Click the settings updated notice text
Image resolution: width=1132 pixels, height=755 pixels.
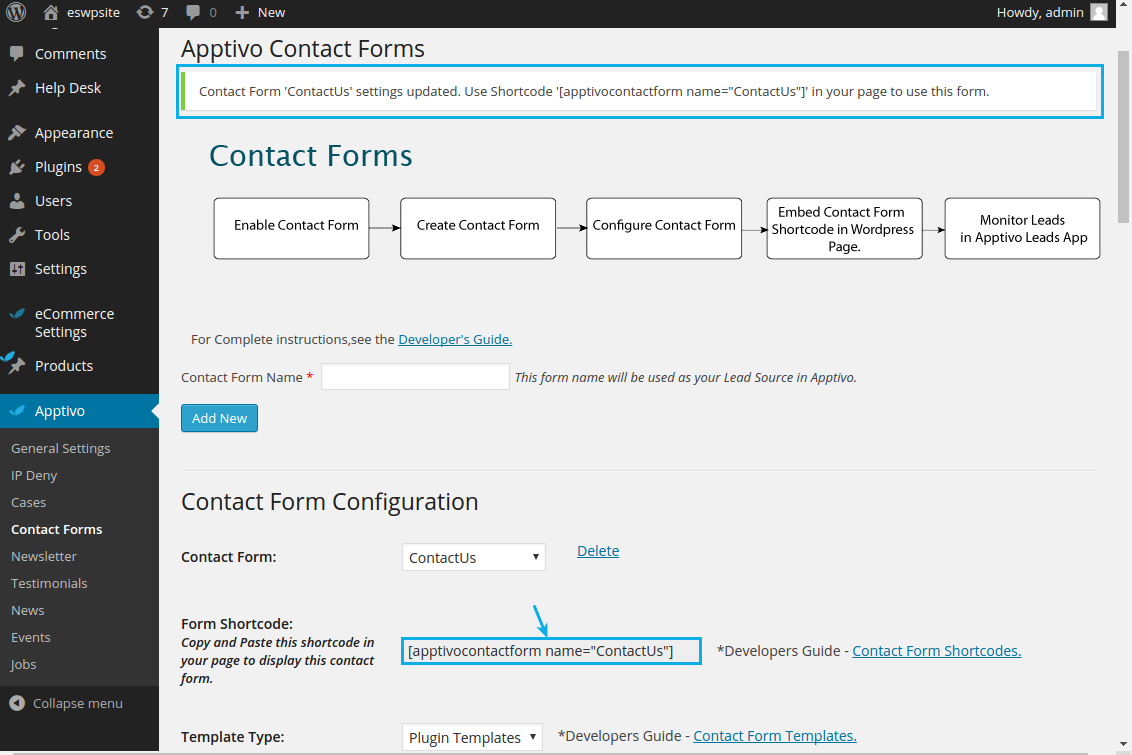tap(594, 92)
